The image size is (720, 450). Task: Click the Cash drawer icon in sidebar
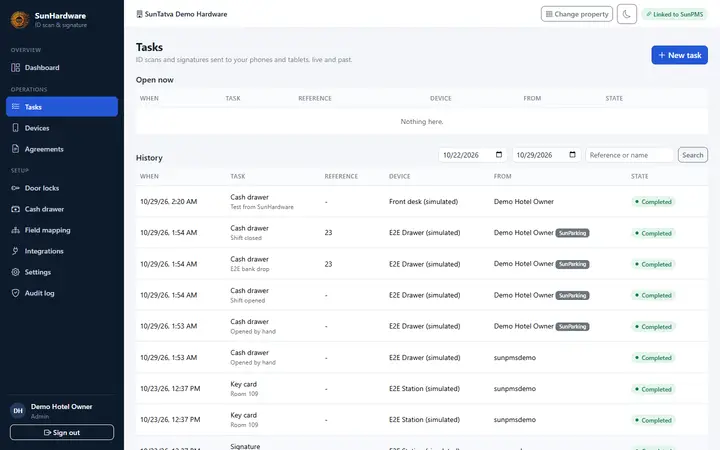point(16,209)
